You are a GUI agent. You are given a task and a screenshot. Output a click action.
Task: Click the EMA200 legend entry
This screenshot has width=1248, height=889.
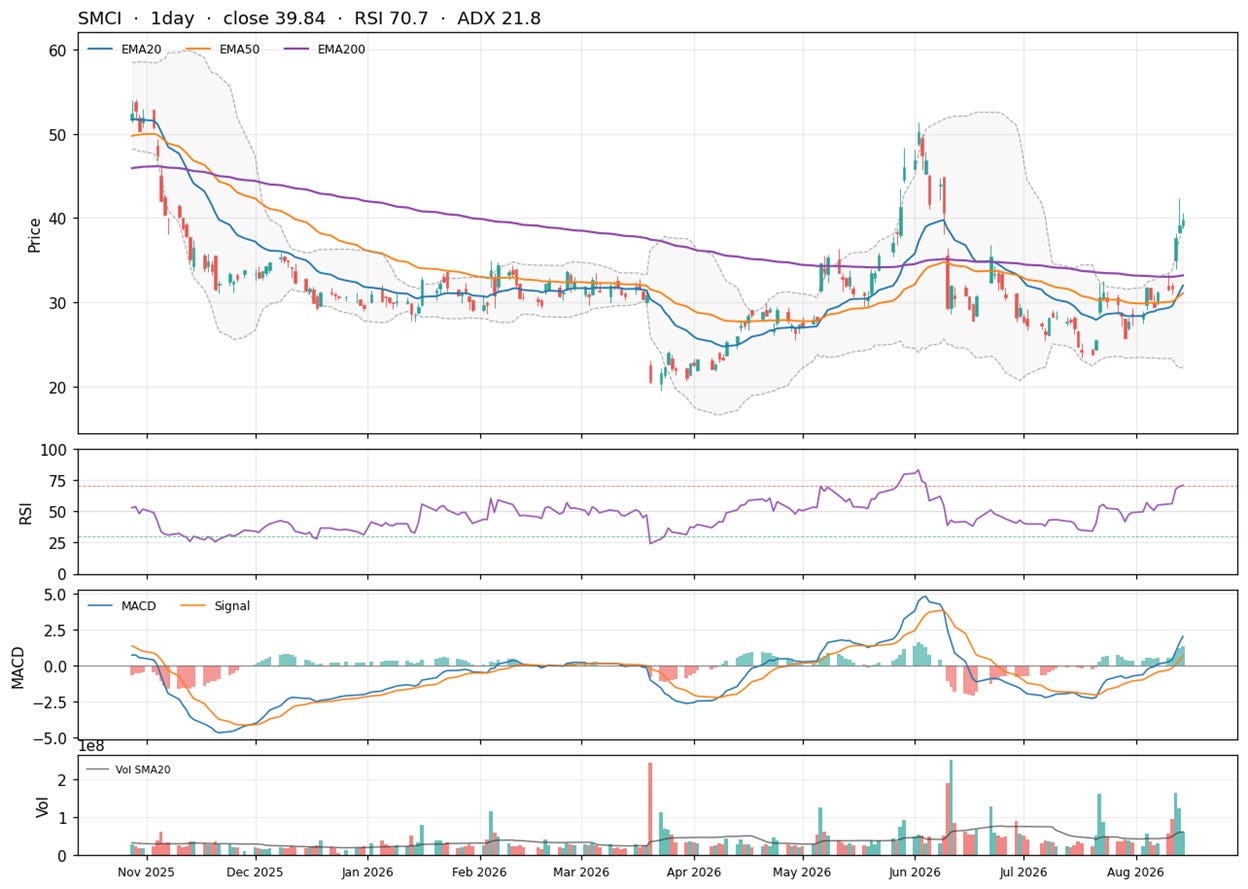point(324,48)
